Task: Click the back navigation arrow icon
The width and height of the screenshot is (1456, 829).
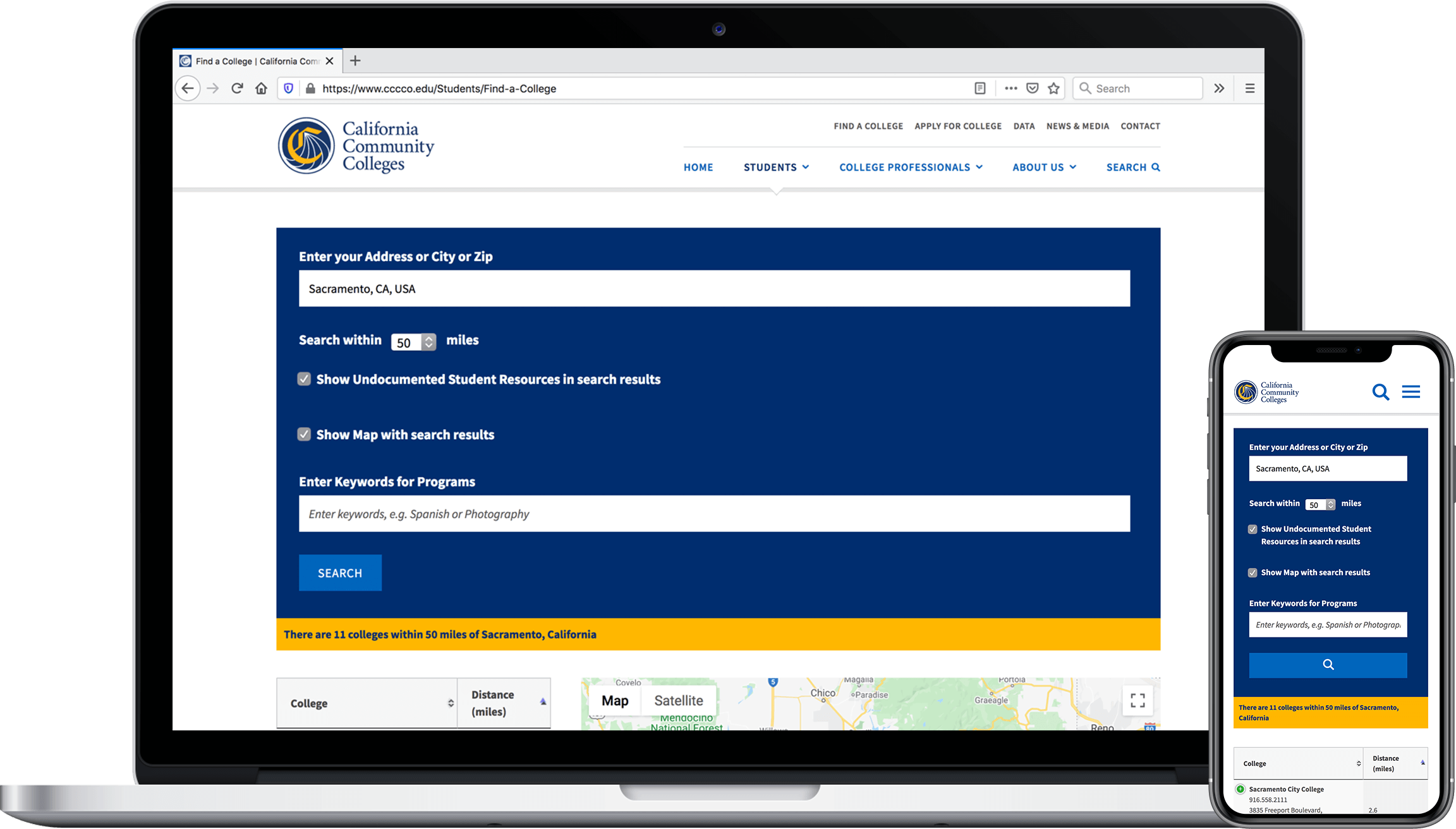Action: point(189,88)
